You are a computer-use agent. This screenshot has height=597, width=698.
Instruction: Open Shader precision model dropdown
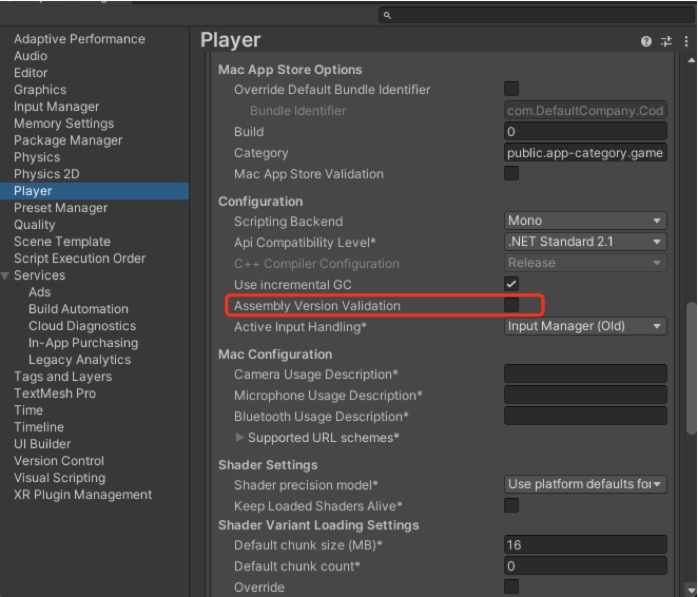(585, 485)
